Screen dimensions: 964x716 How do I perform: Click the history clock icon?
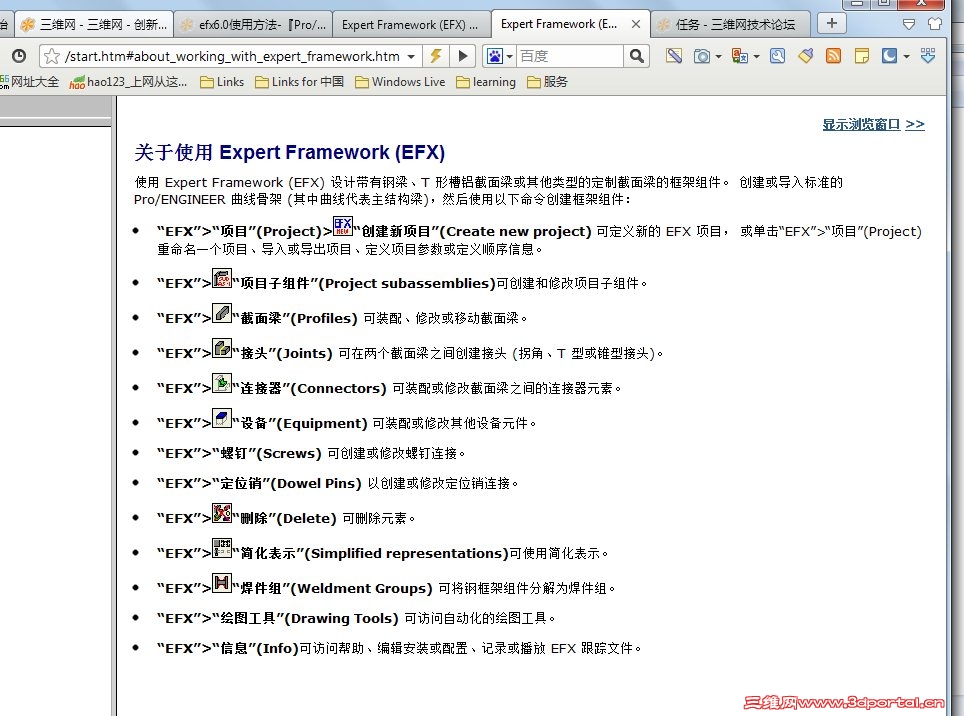[x=19, y=57]
